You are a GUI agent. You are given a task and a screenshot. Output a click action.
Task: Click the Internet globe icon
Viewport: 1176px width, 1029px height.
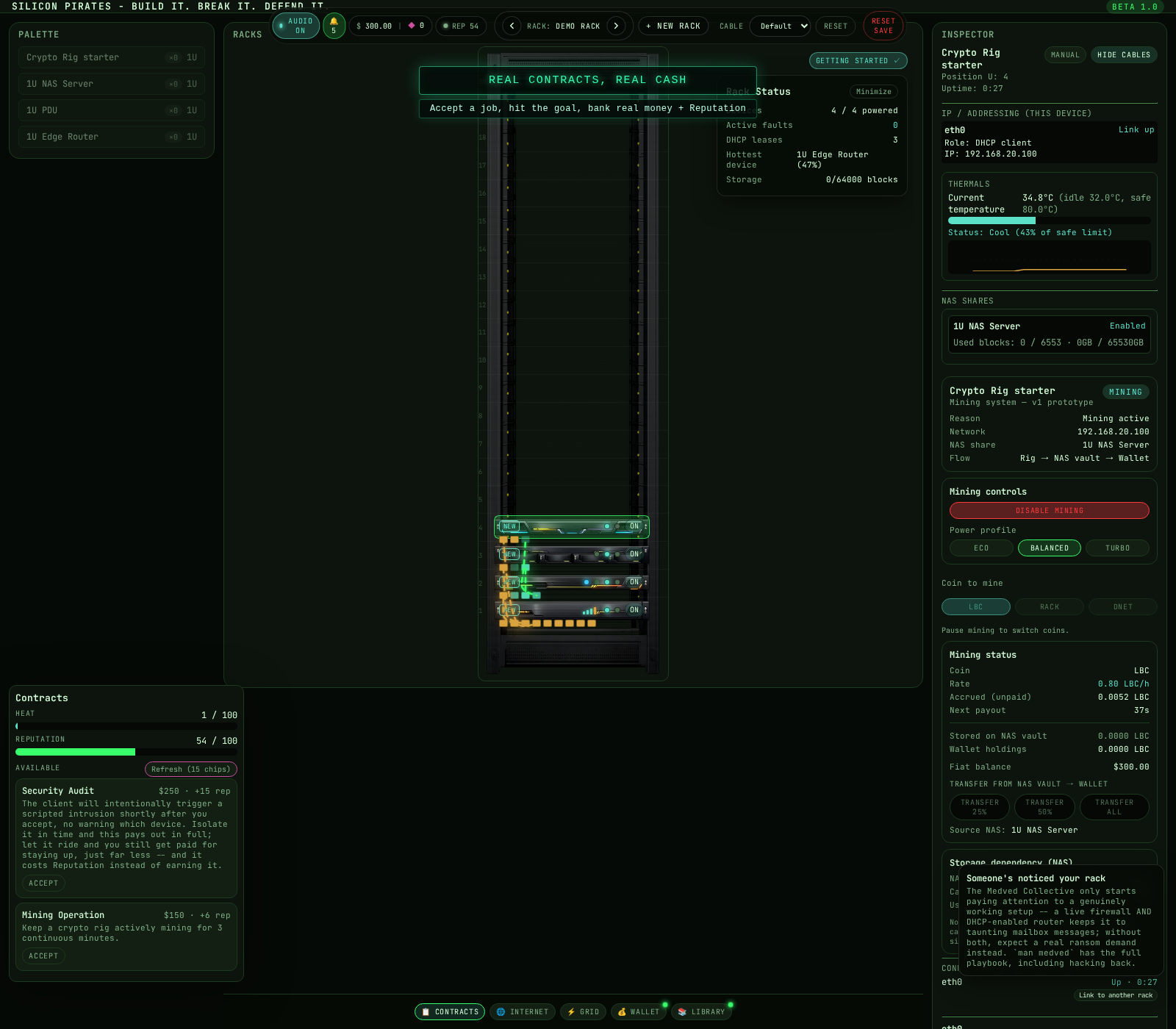[x=501, y=1012]
